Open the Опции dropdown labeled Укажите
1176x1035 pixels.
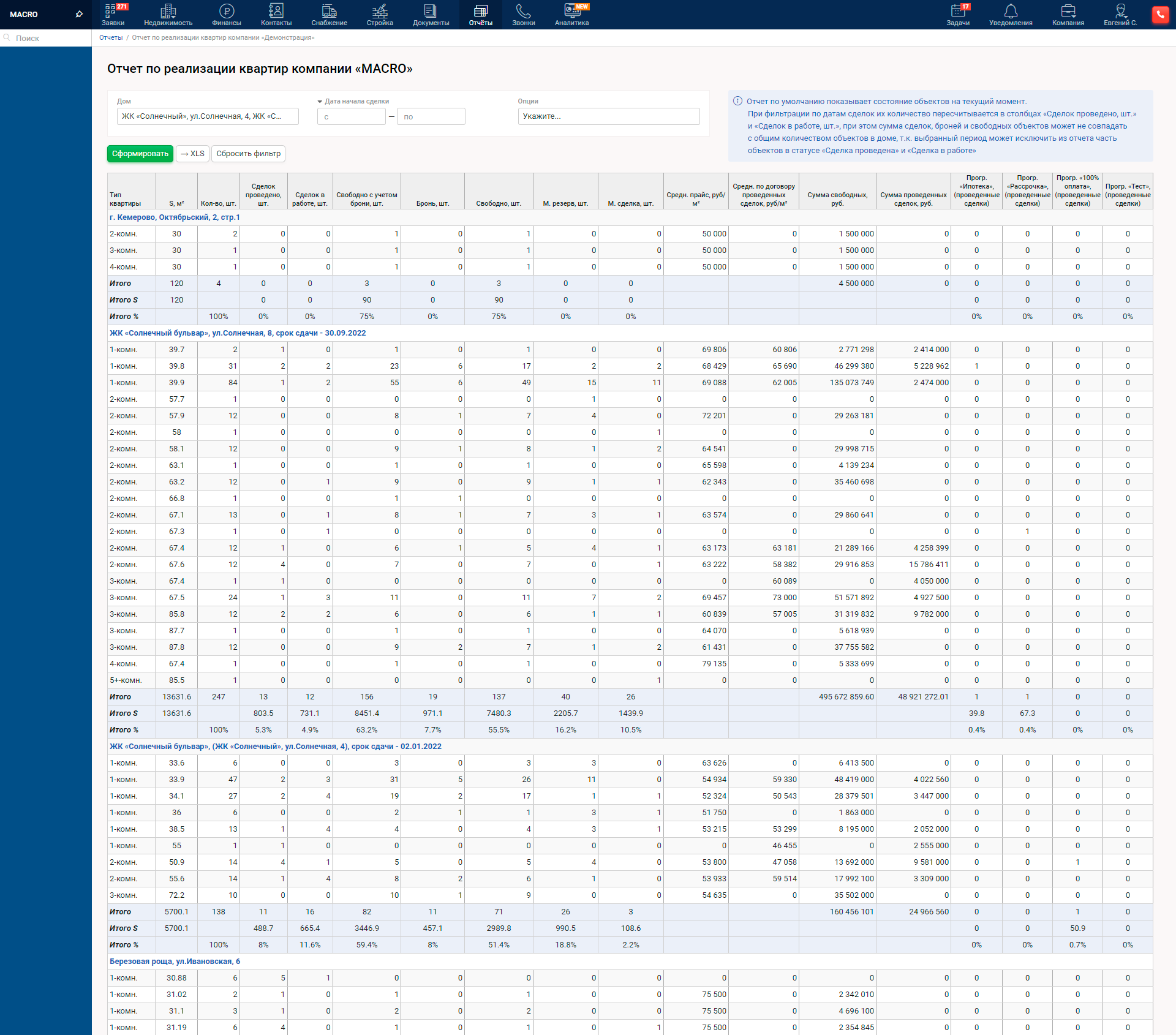[609, 116]
